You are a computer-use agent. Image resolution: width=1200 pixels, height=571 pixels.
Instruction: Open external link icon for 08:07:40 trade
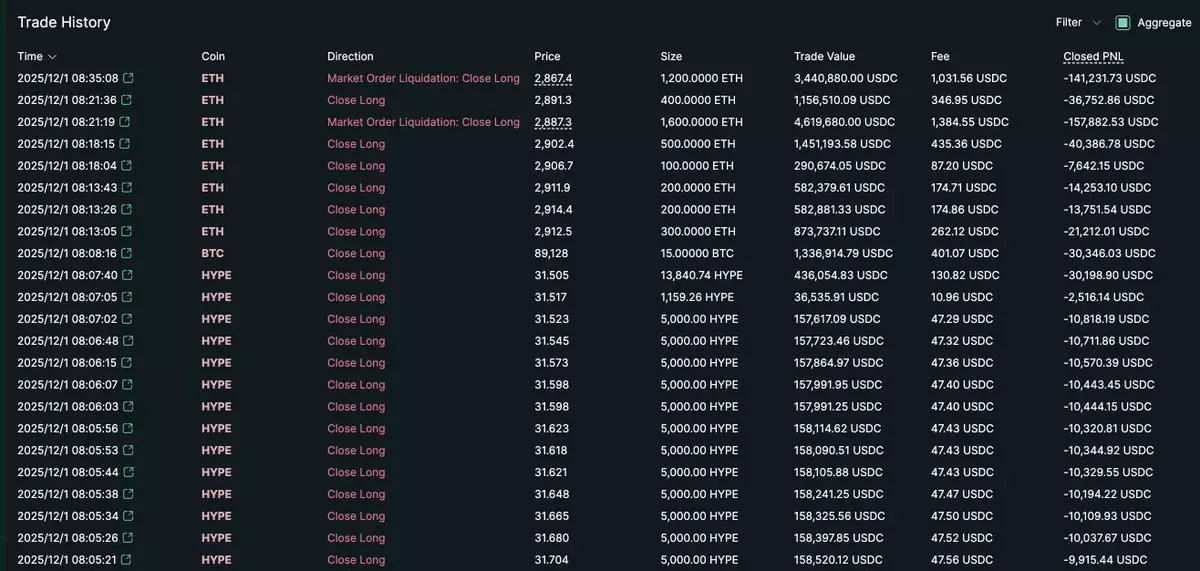[x=127, y=275]
